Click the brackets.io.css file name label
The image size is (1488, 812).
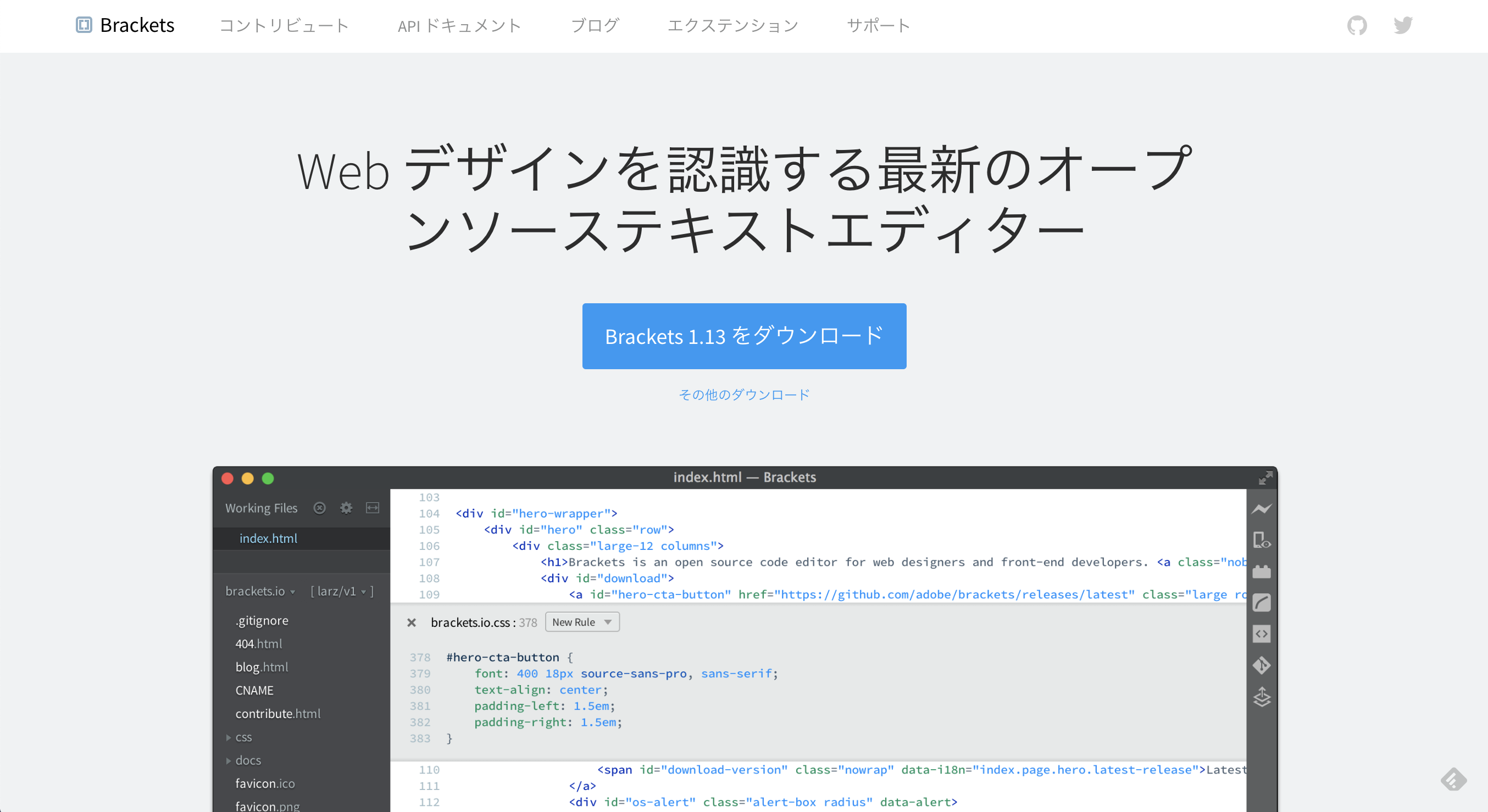point(470,622)
